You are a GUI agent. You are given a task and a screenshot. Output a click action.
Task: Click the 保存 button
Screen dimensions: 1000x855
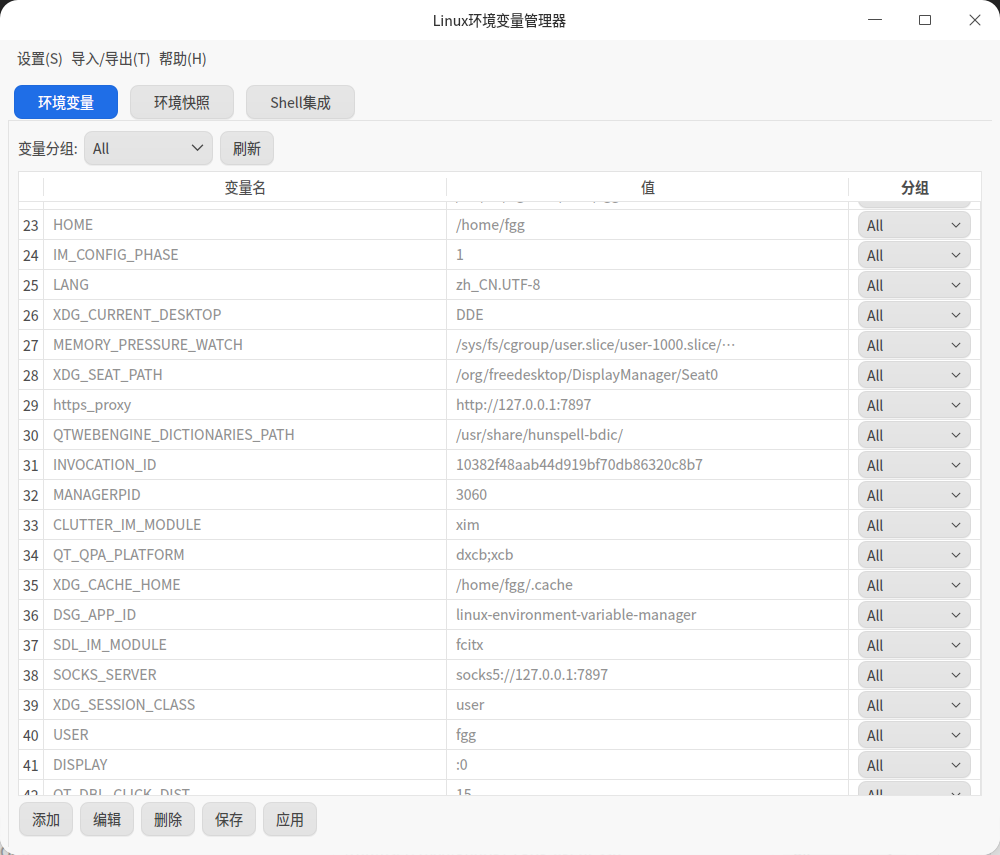pos(229,819)
